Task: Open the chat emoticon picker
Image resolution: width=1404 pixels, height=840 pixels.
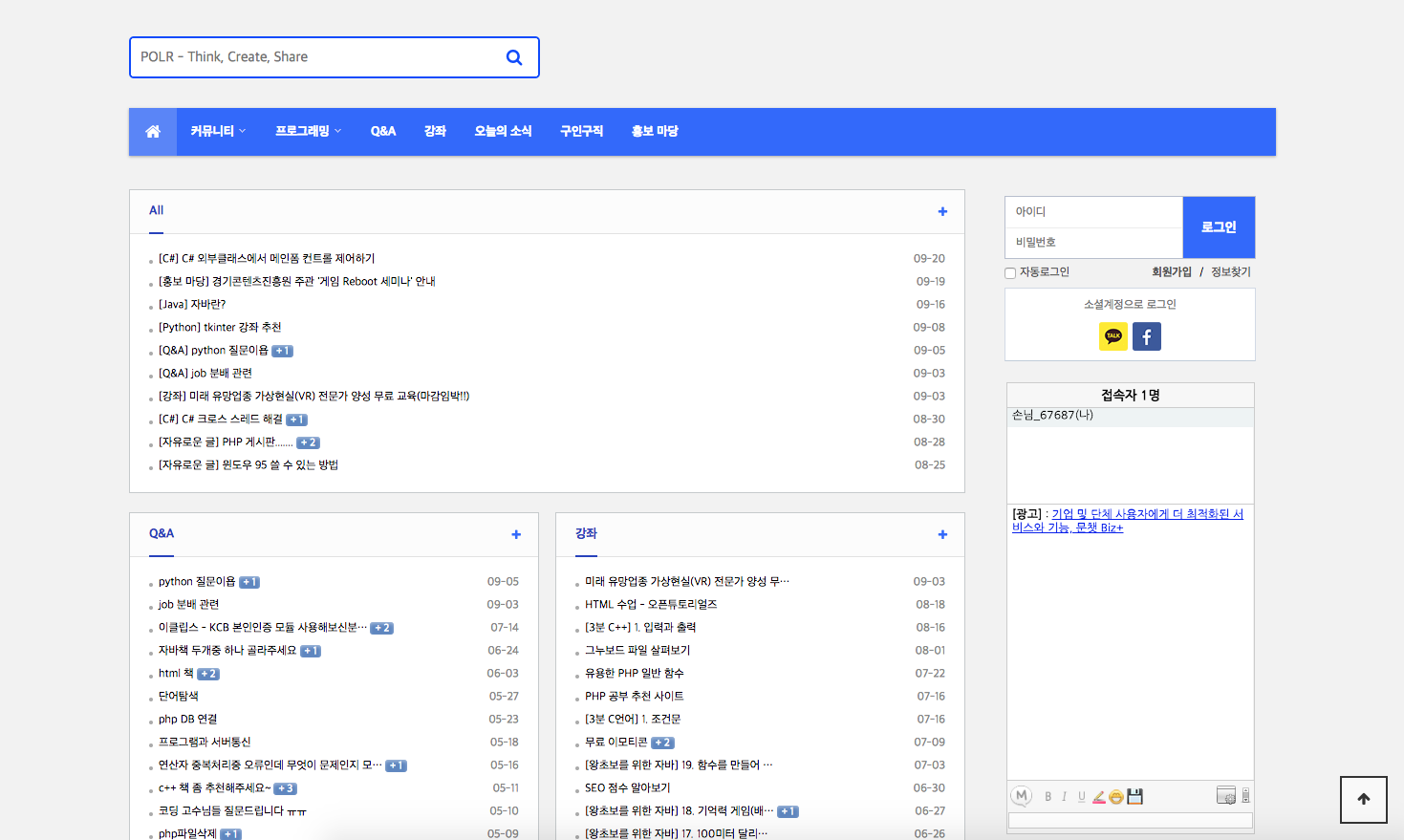Action: tap(1116, 797)
